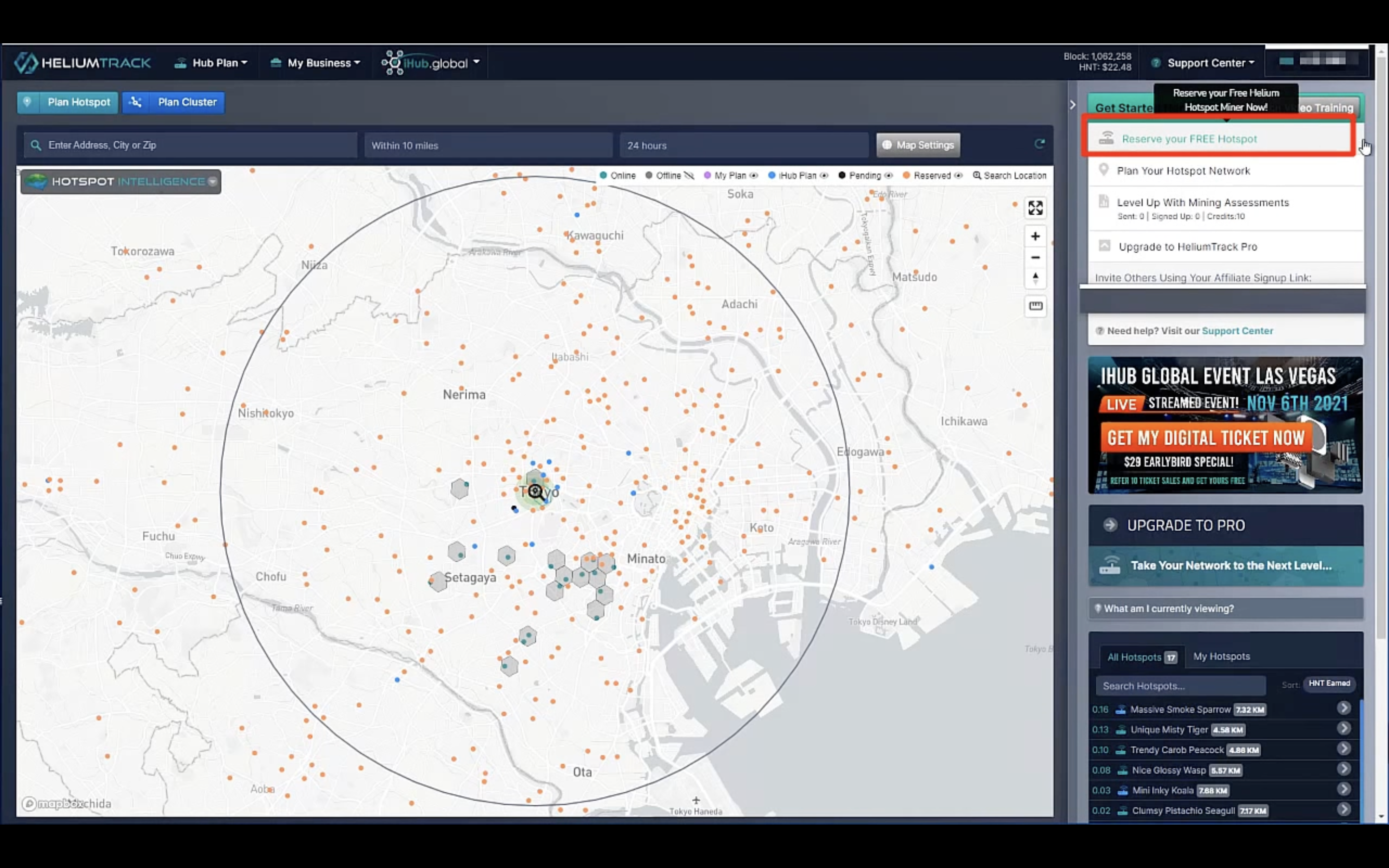Open Mini Inky Koala details arrow
Image resolution: width=1389 pixels, height=868 pixels.
1343,789
